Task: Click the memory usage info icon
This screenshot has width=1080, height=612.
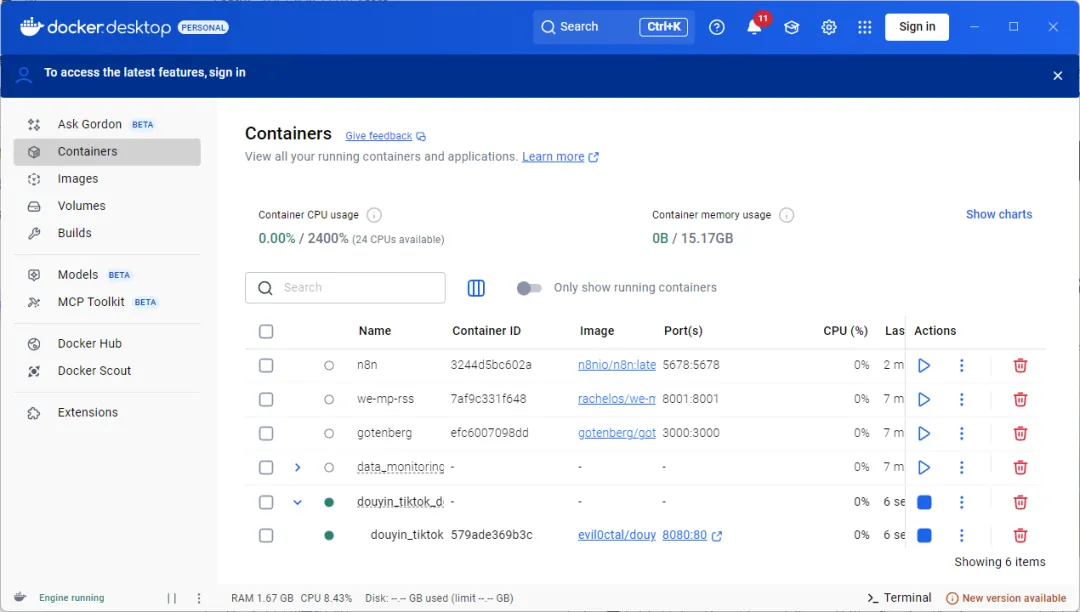Action: [x=786, y=215]
